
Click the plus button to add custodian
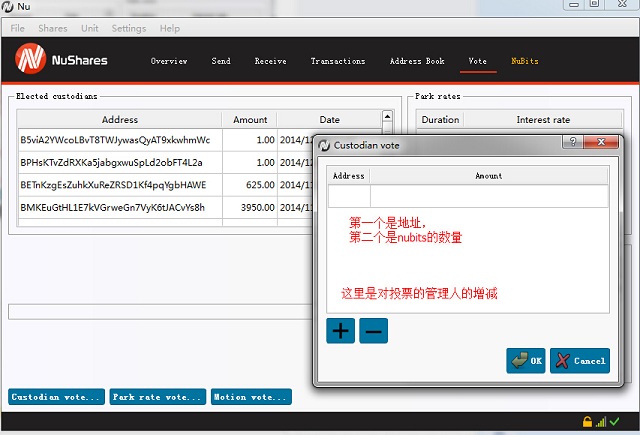[340, 331]
